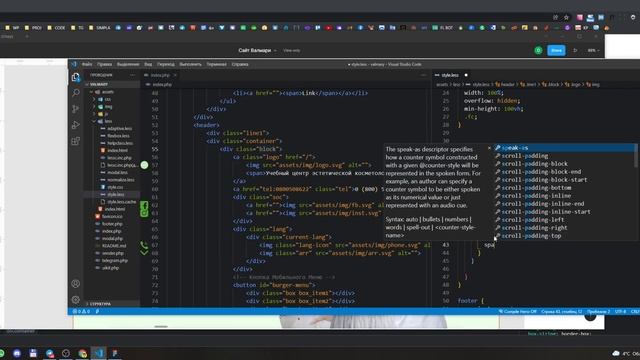Click the unsaved dot on style.less tab
The image size is (640, 360).
point(466,75)
